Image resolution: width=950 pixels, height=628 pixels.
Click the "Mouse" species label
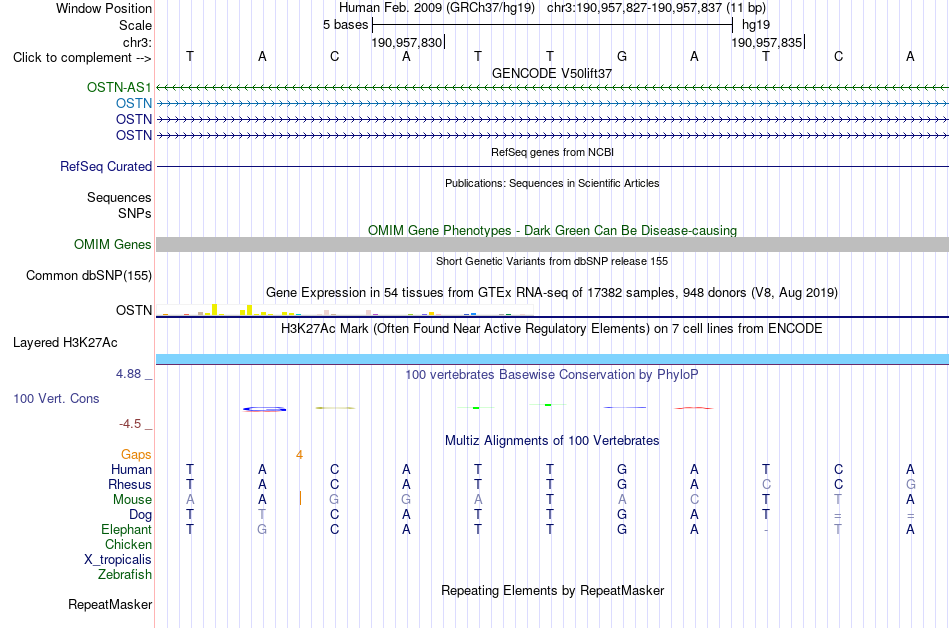[x=132, y=500]
